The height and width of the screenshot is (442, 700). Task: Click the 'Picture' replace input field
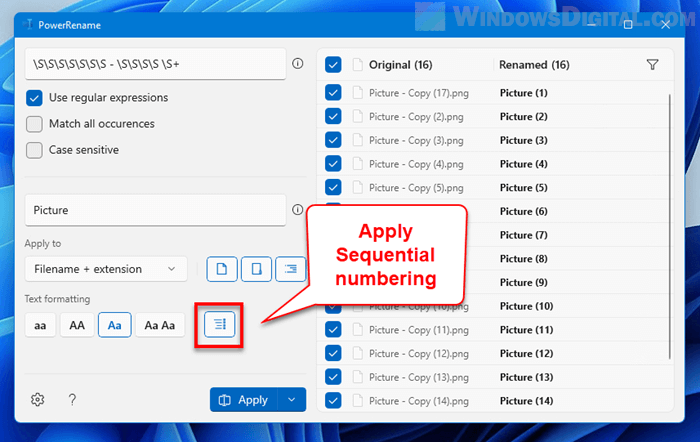[x=155, y=210]
